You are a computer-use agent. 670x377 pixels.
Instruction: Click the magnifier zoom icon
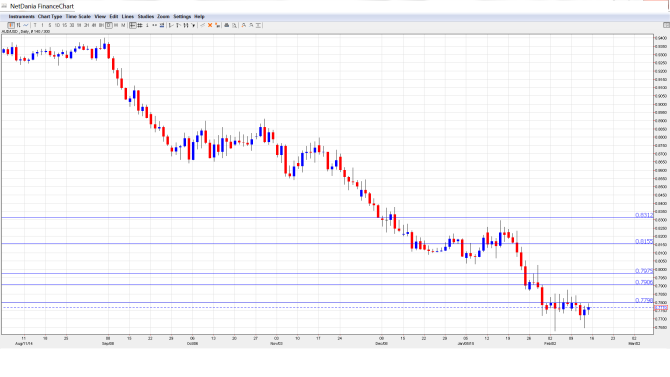coord(234,25)
